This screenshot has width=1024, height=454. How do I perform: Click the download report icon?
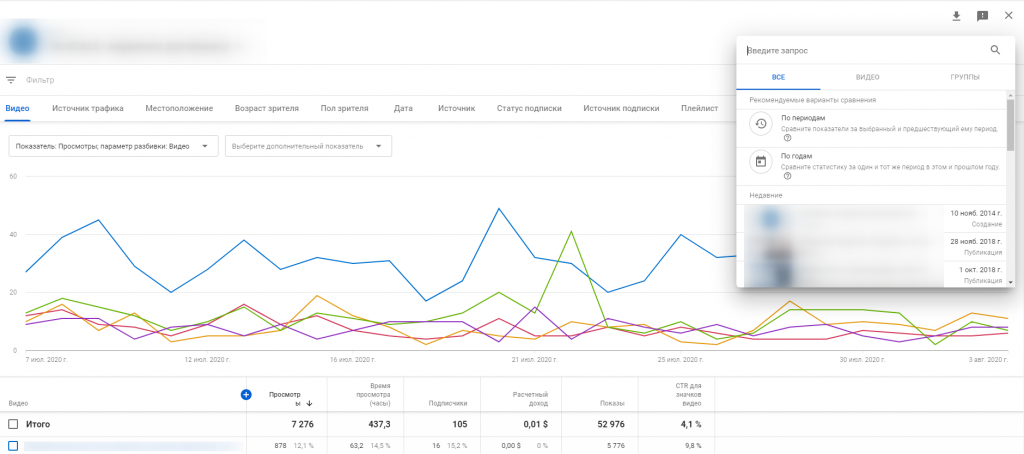956,16
